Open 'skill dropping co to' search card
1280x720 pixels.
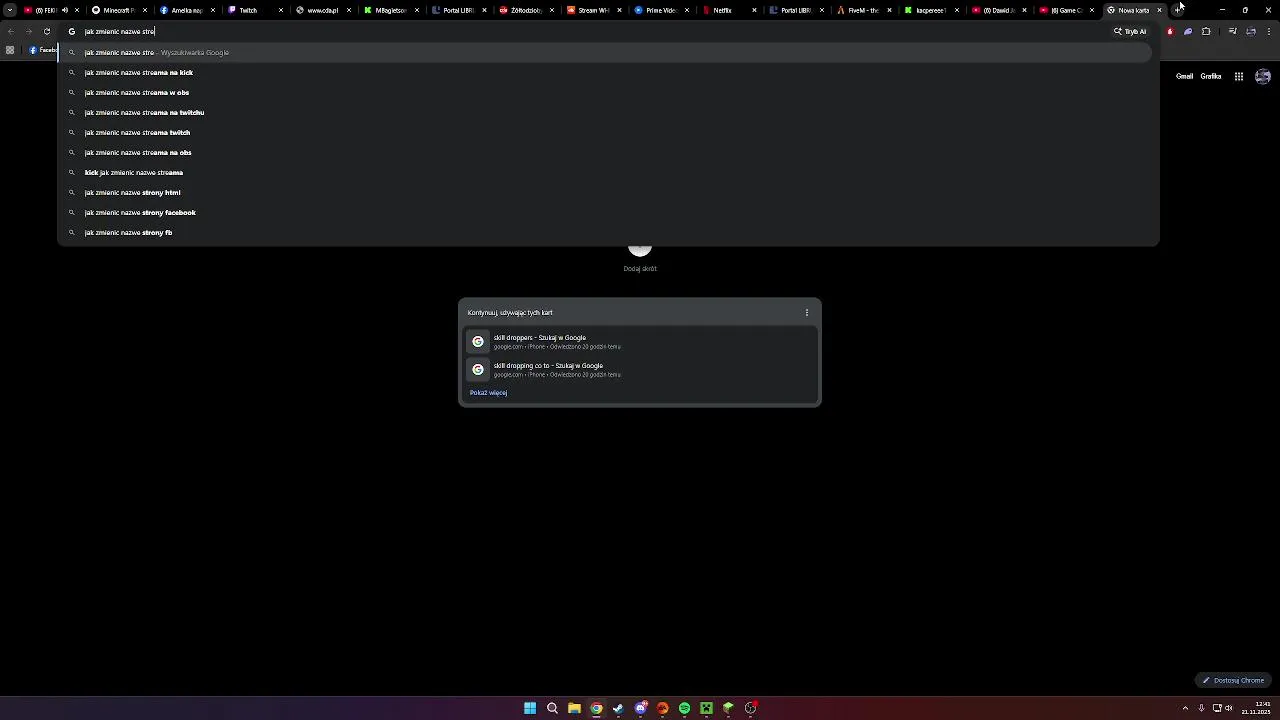click(x=640, y=370)
